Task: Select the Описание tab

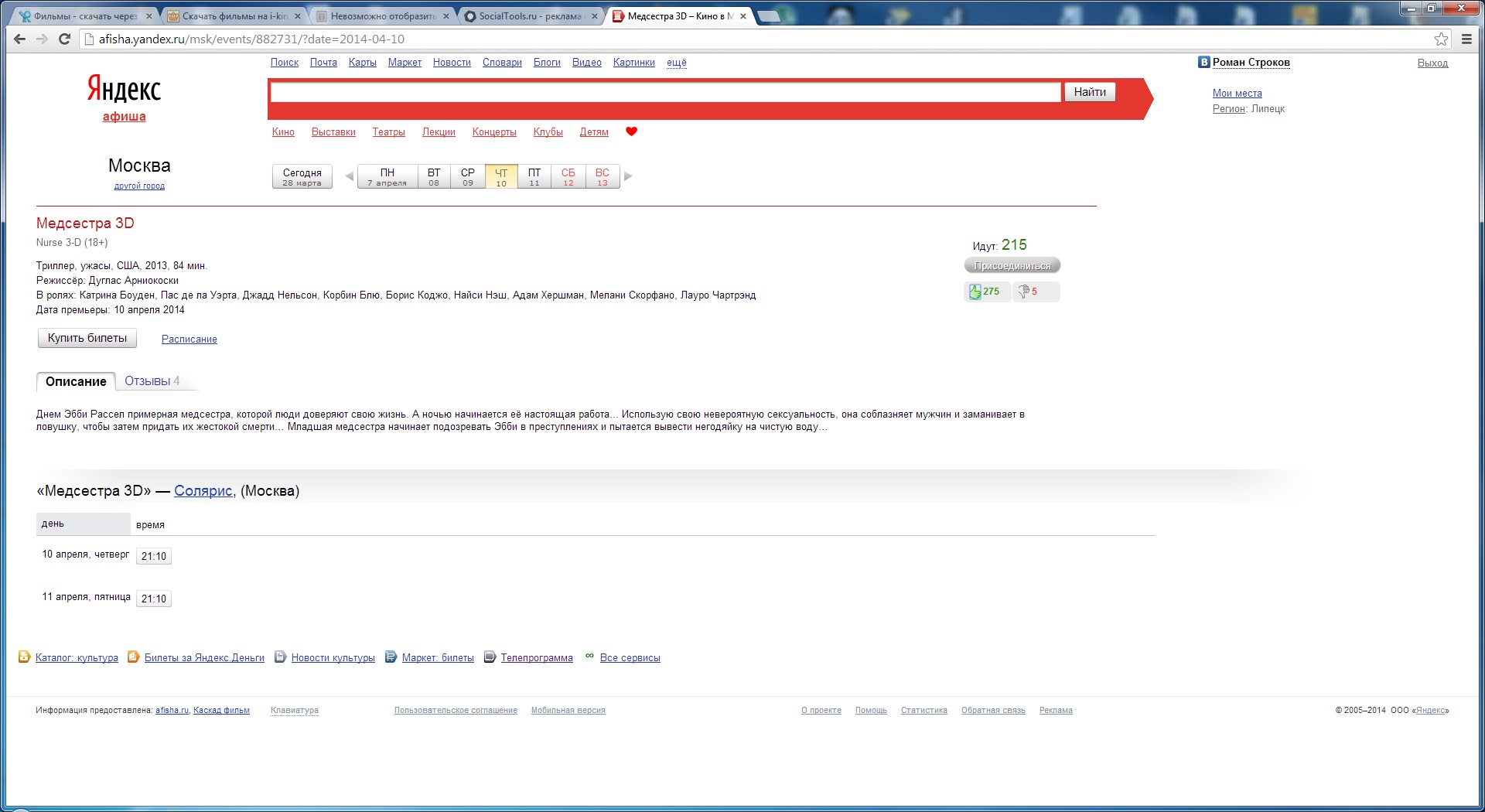Action: [x=76, y=381]
